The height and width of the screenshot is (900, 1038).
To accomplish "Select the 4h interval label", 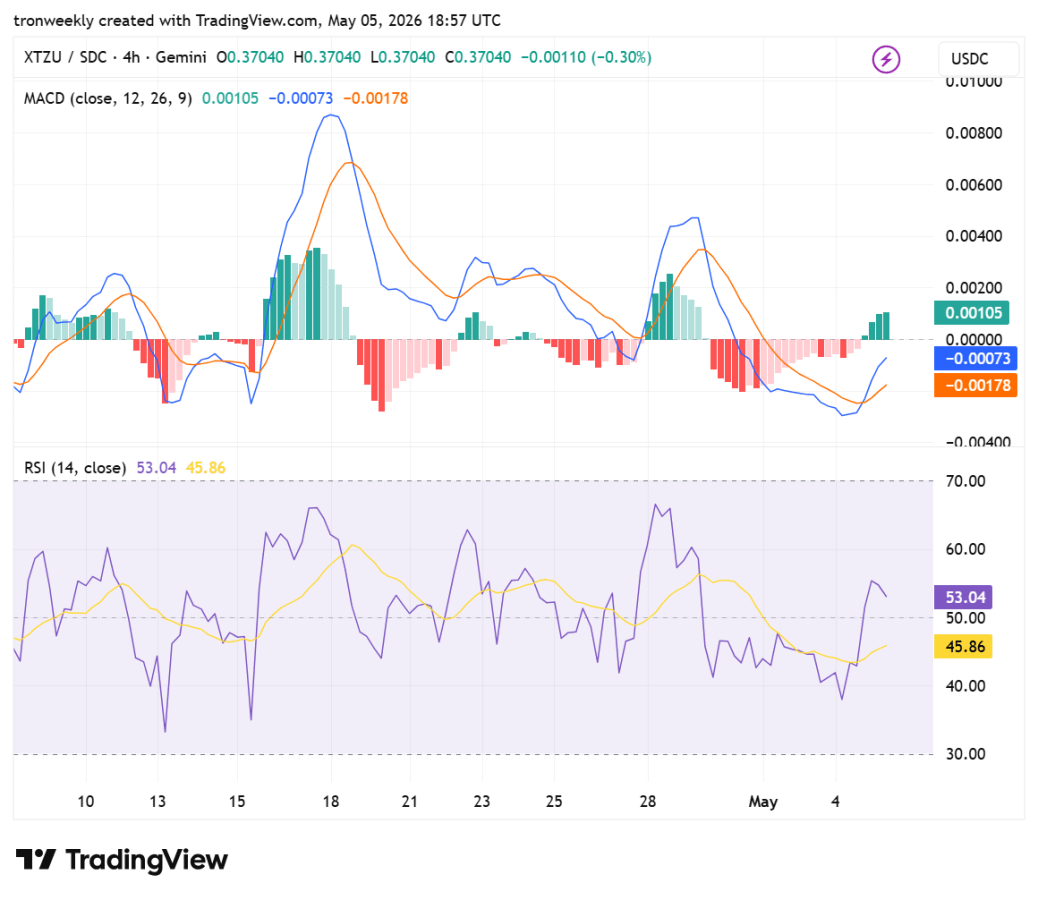I will pyautogui.click(x=131, y=58).
